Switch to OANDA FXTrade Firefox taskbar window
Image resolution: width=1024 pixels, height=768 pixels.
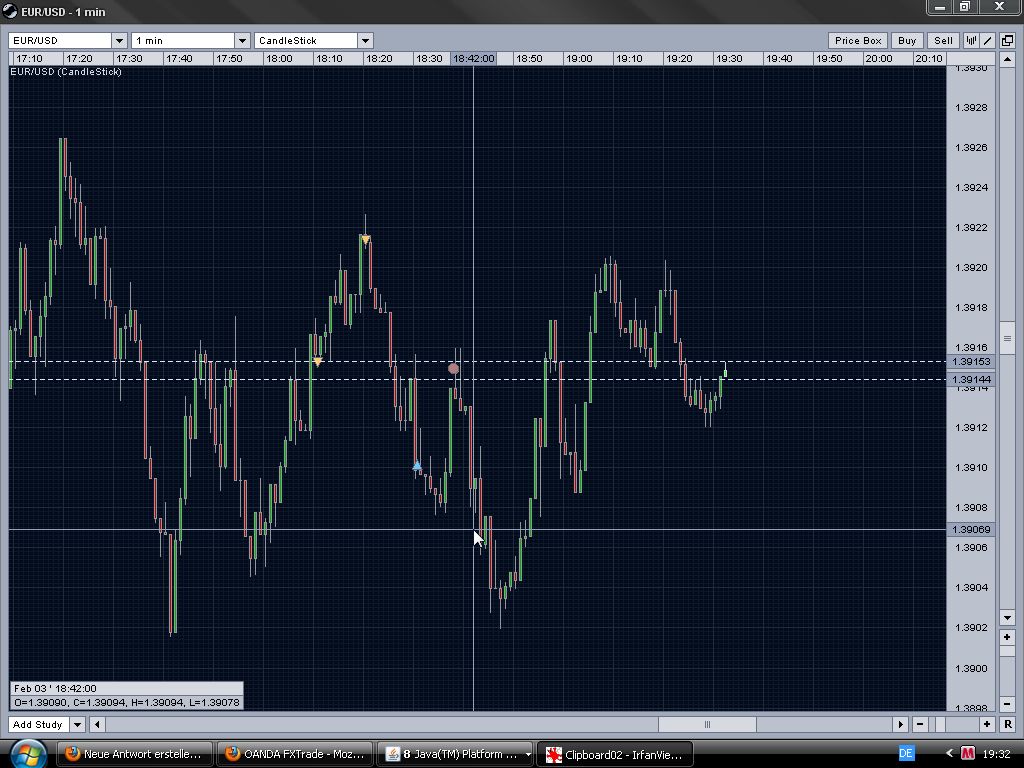coord(295,754)
